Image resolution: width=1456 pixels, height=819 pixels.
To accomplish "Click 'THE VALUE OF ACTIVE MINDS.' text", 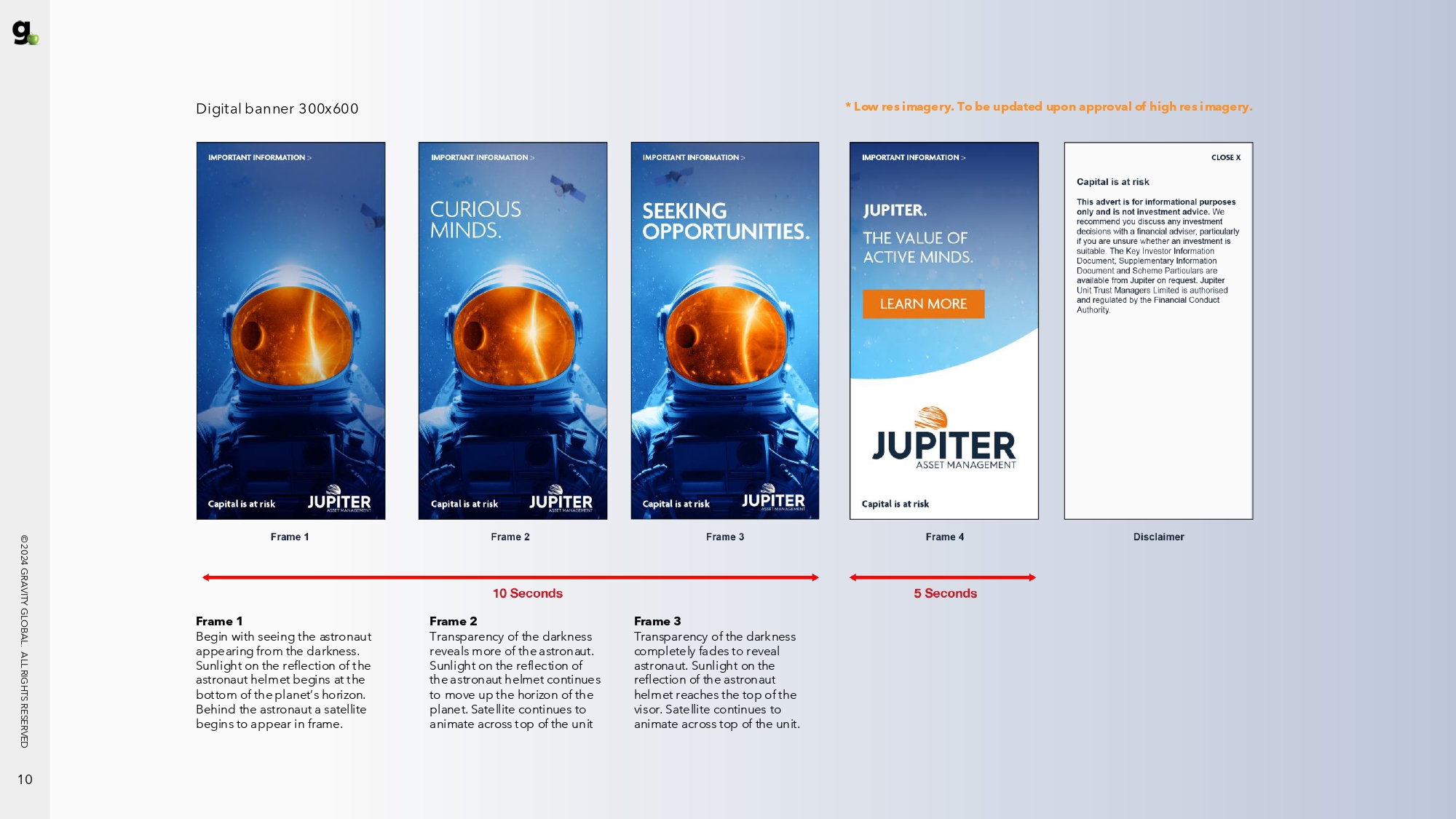I will tap(918, 248).
